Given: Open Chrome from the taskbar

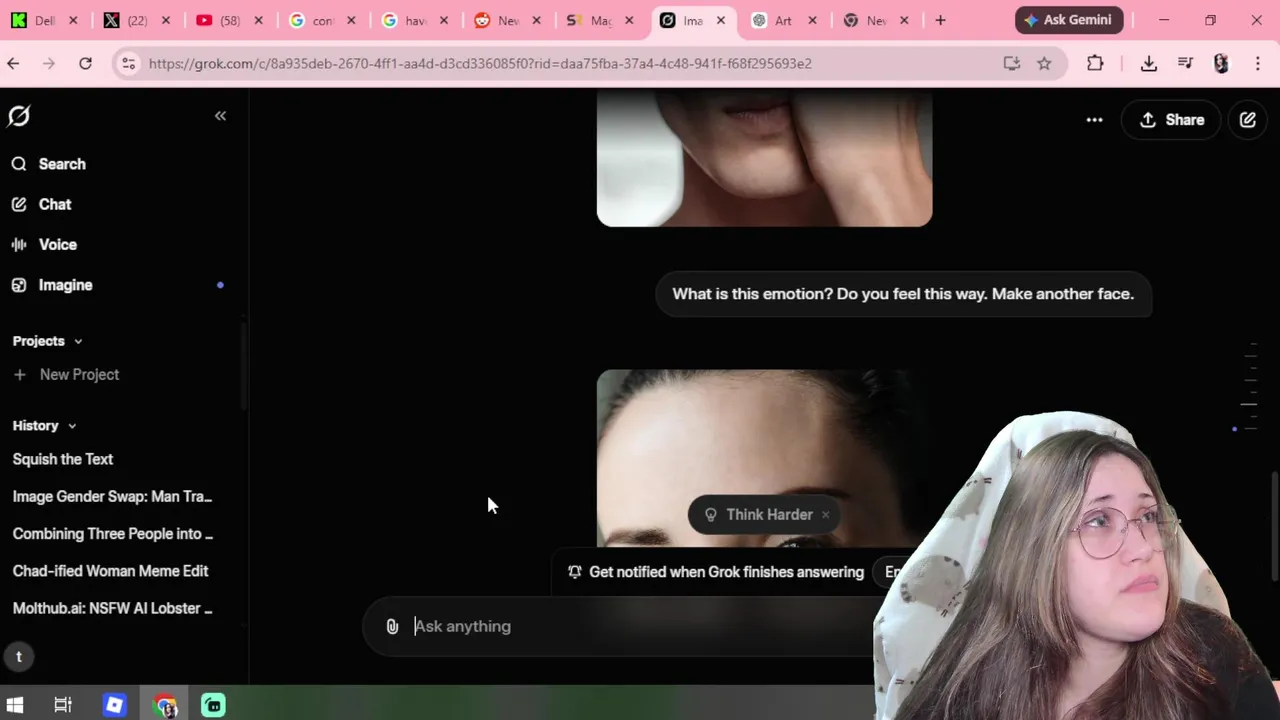Looking at the screenshot, I should [165, 705].
